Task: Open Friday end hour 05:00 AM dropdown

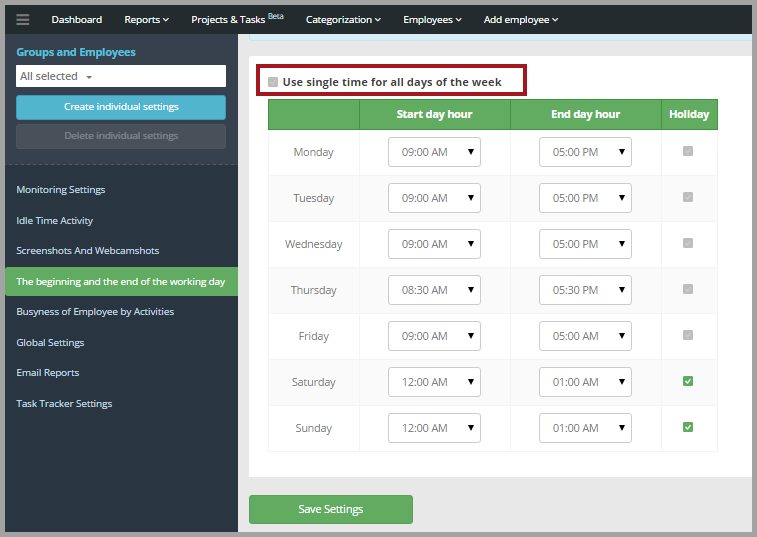Action: [x=585, y=336]
